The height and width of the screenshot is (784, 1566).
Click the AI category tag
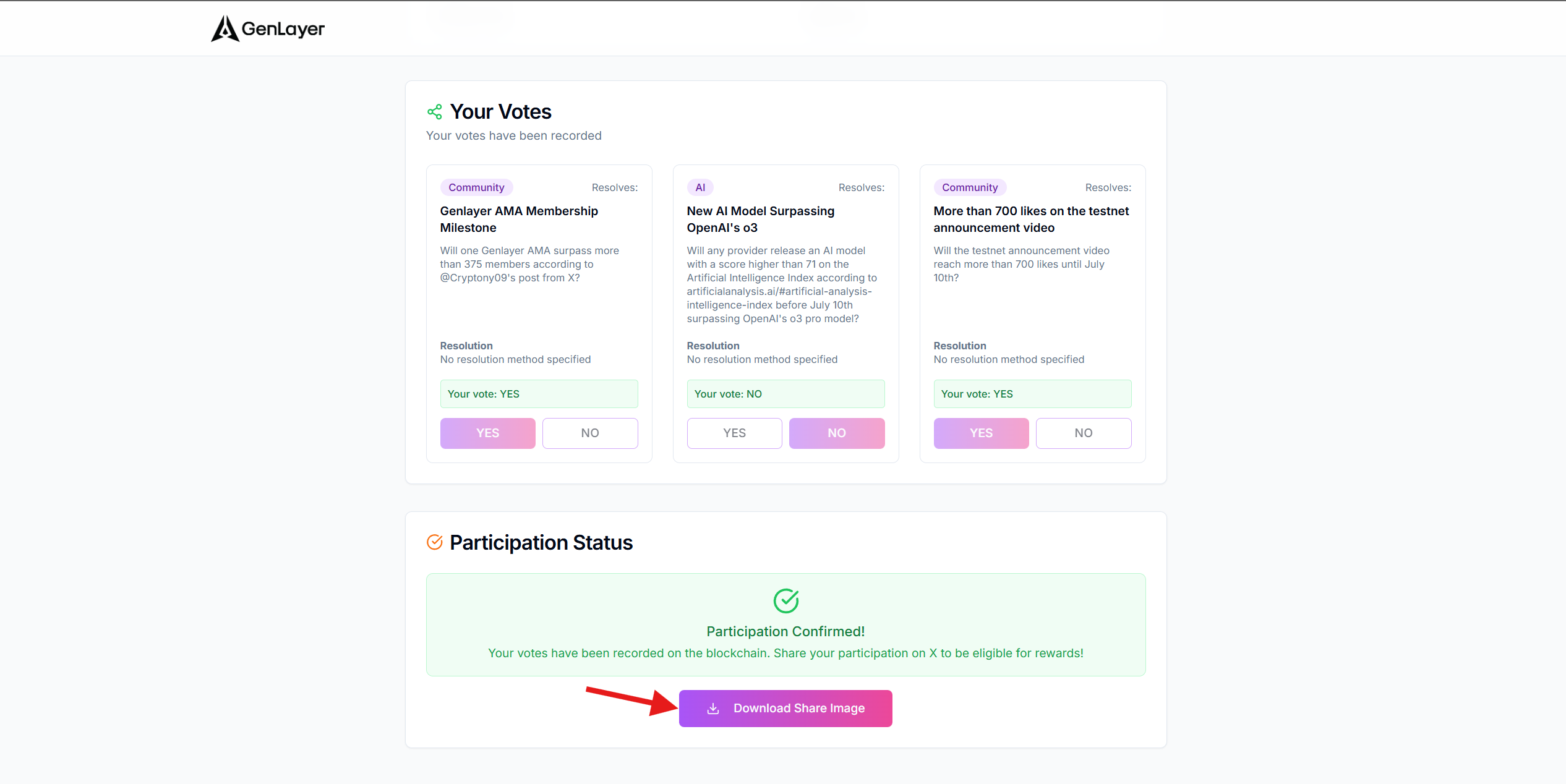pos(700,187)
